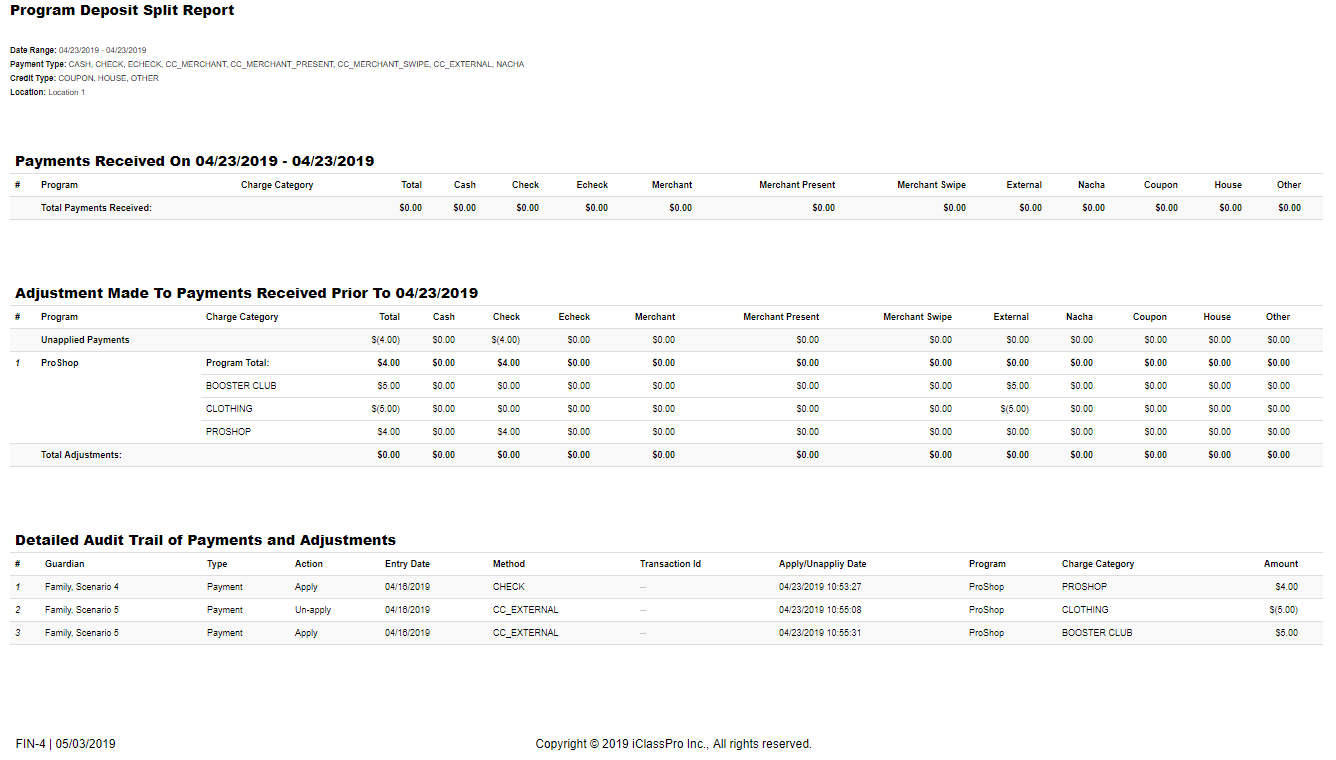The height and width of the screenshot is (760, 1336).
Task: Click the "Adjustment Made To Payments Received Prior To" heading
Action: tap(246, 293)
